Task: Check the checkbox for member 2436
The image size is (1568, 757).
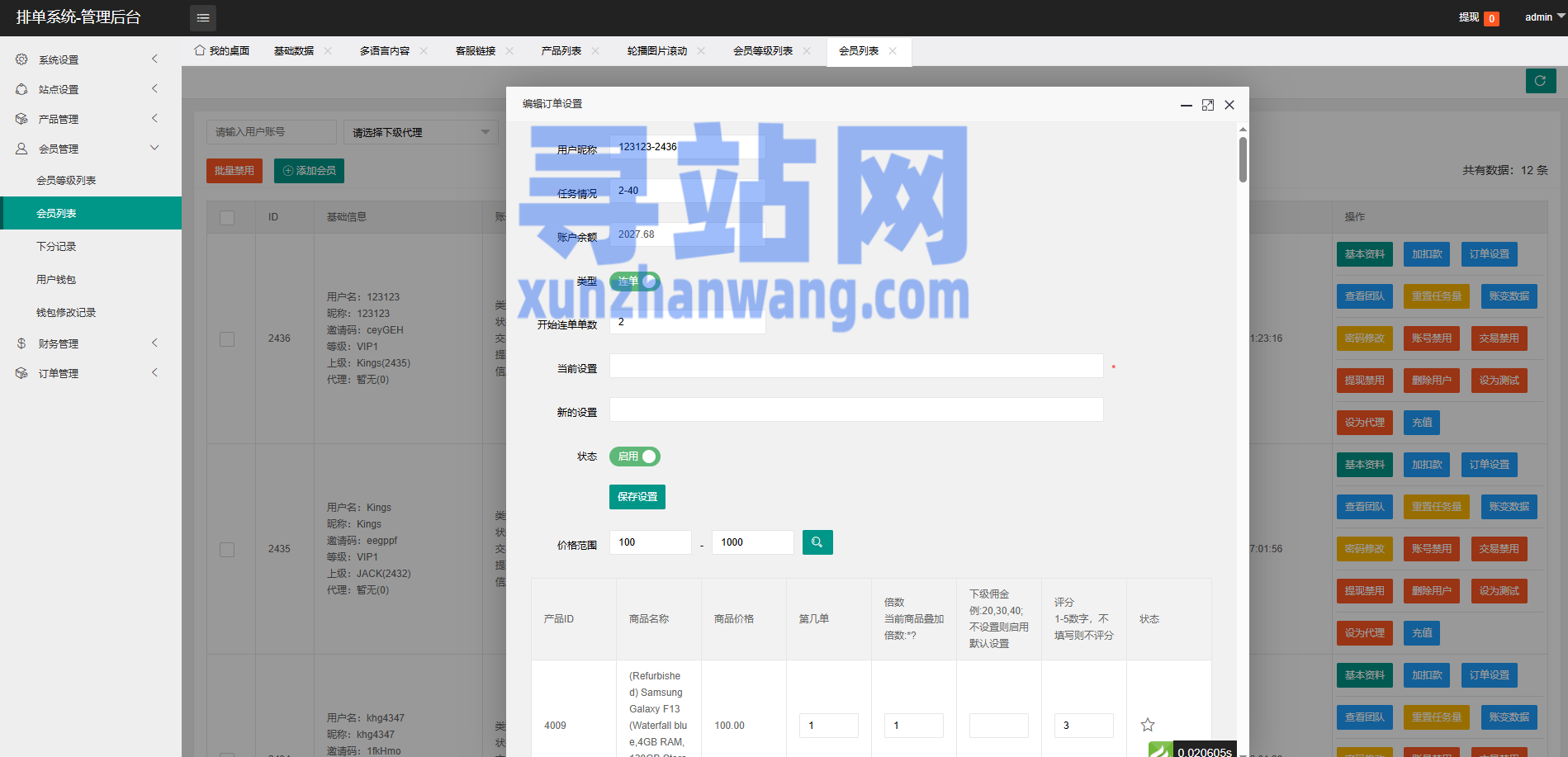Action: pos(227,338)
